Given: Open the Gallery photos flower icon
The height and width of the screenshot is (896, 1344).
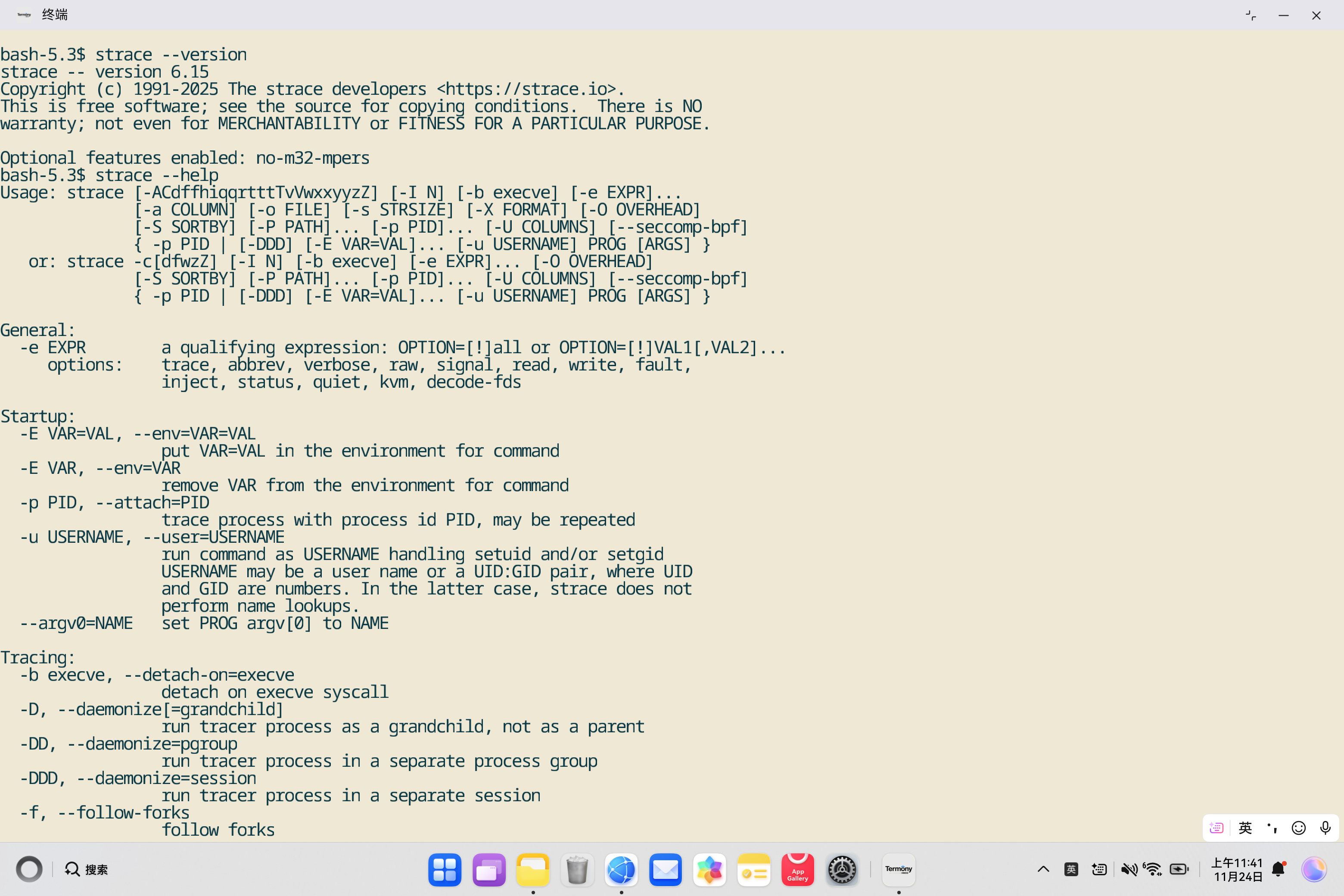Looking at the screenshot, I should click(709, 870).
